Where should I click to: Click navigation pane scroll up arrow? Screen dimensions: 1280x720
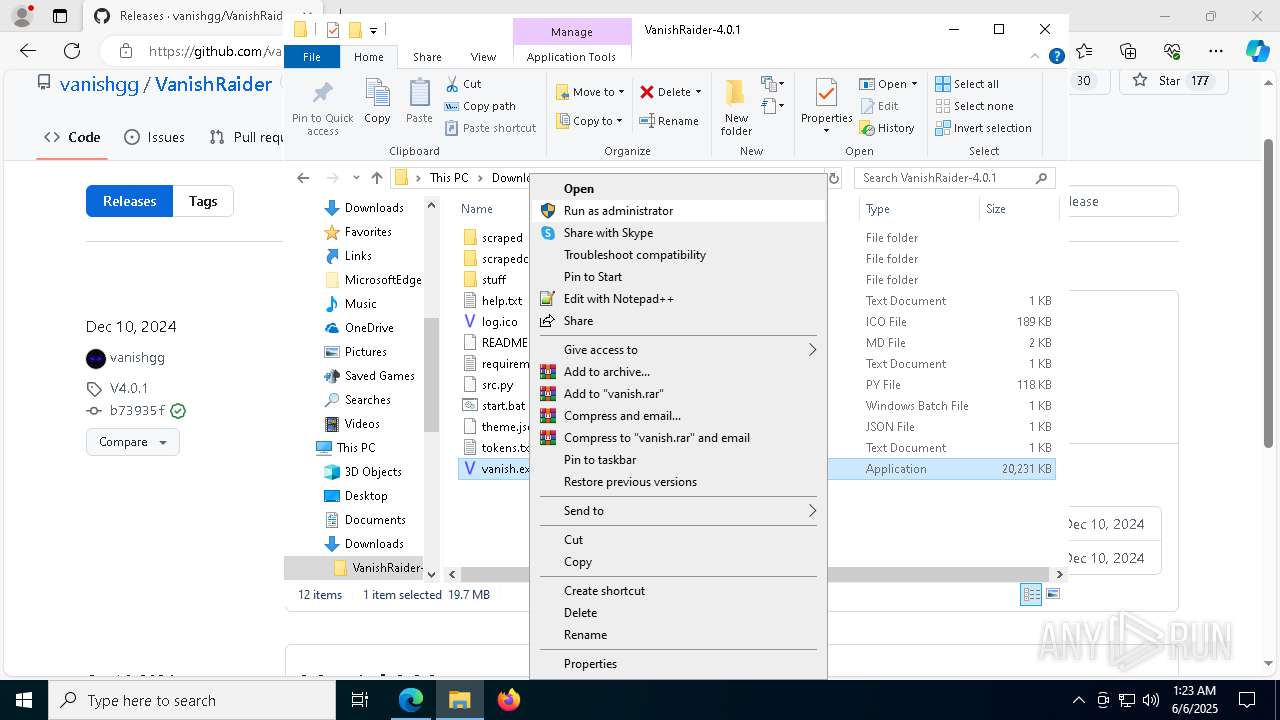point(431,206)
